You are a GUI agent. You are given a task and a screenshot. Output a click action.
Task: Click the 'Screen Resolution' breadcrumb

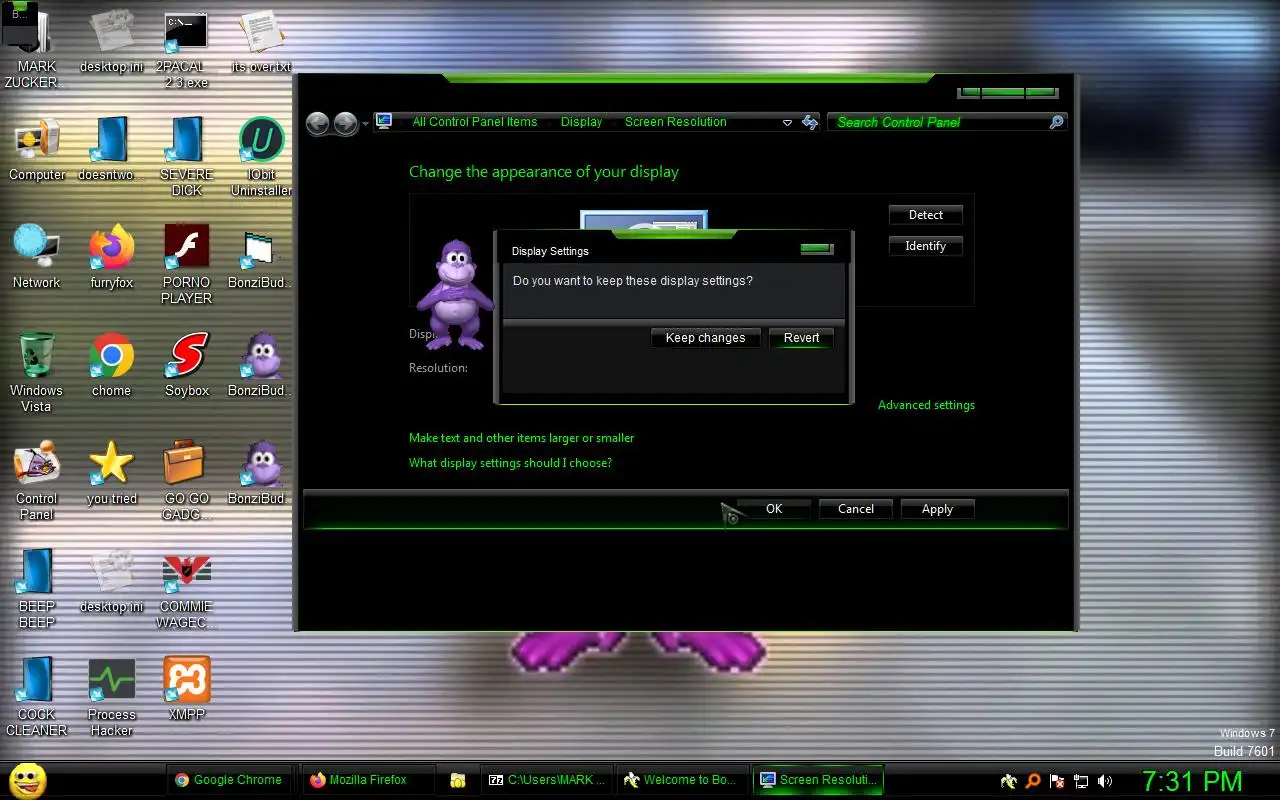pos(675,122)
